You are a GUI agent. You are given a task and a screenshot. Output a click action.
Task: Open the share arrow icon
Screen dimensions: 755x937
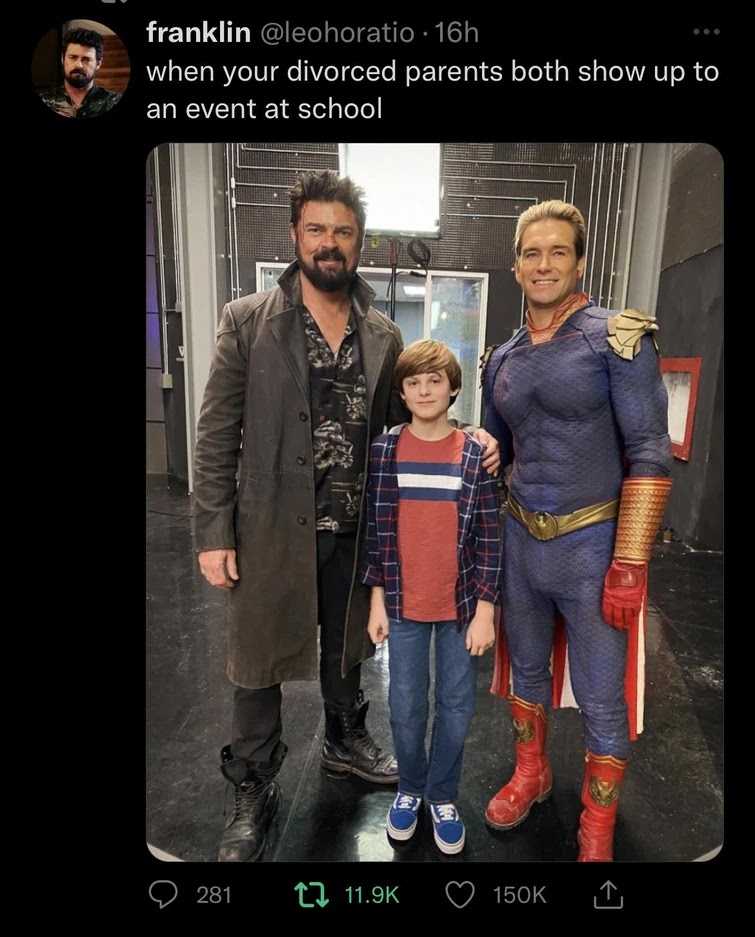(x=608, y=895)
